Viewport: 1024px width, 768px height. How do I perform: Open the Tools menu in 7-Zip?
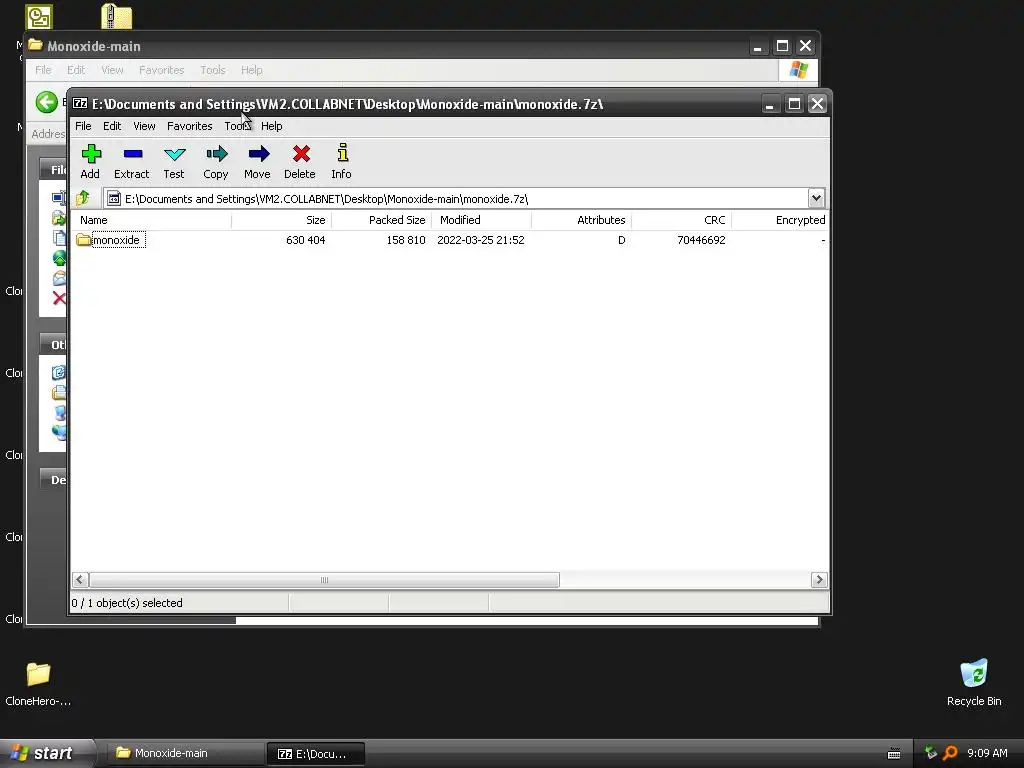pos(237,126)
